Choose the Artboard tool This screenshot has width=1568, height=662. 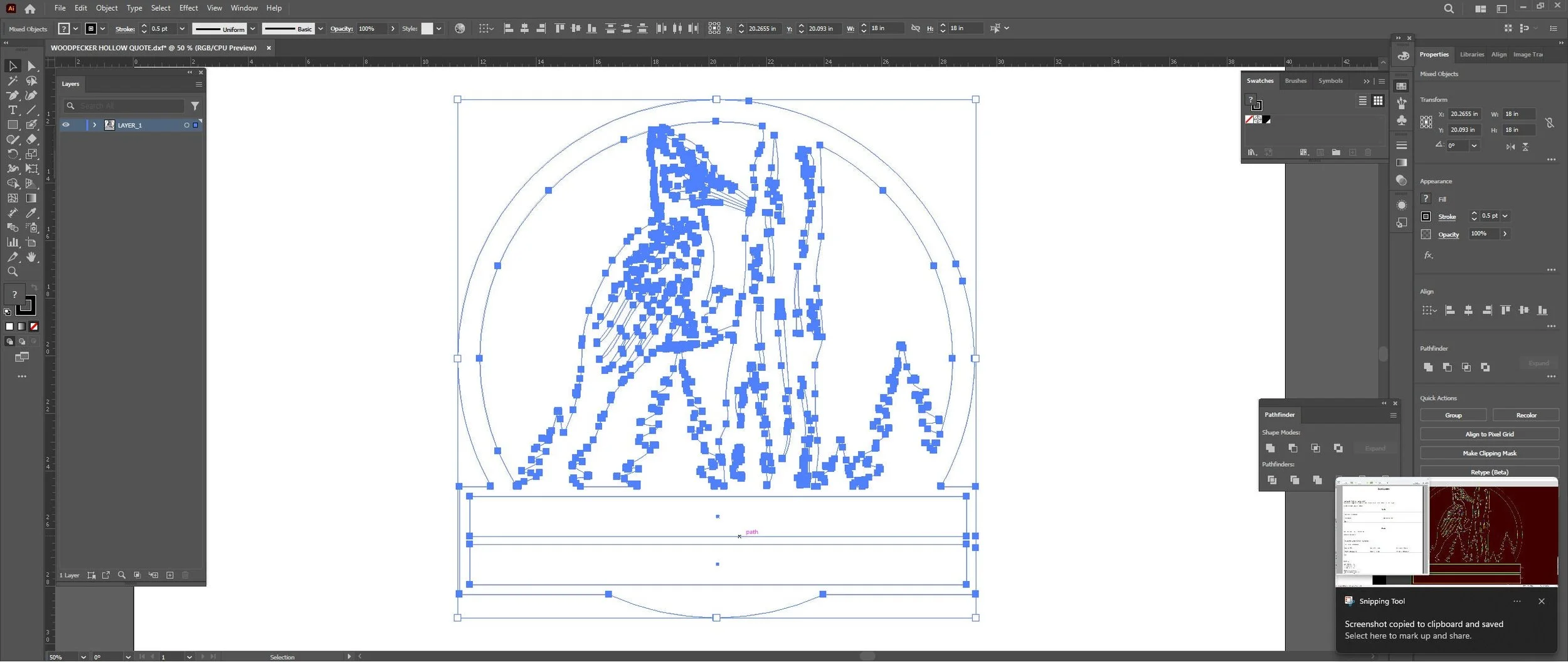pos(31,242)
